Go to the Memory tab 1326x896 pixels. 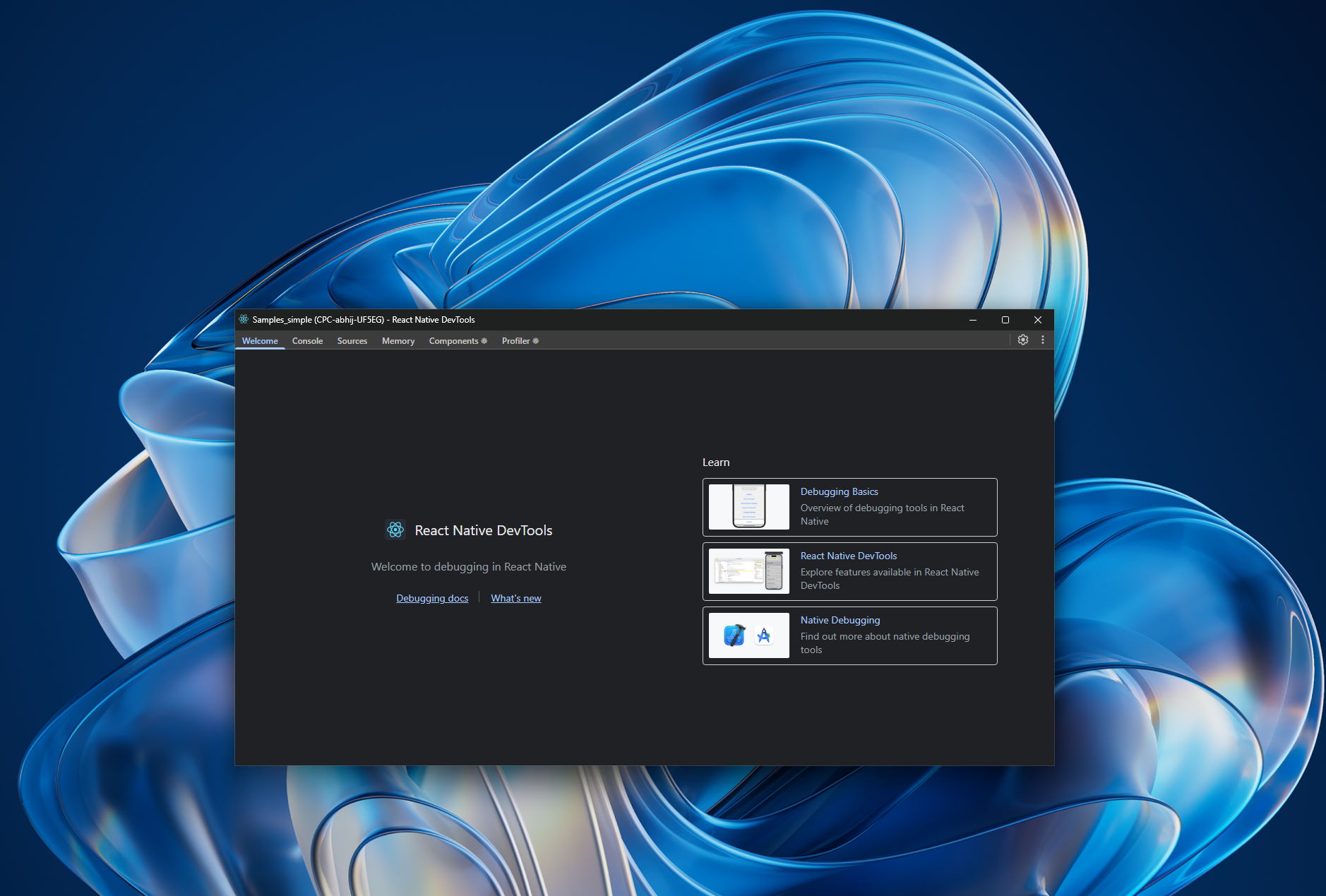point(398,341)
